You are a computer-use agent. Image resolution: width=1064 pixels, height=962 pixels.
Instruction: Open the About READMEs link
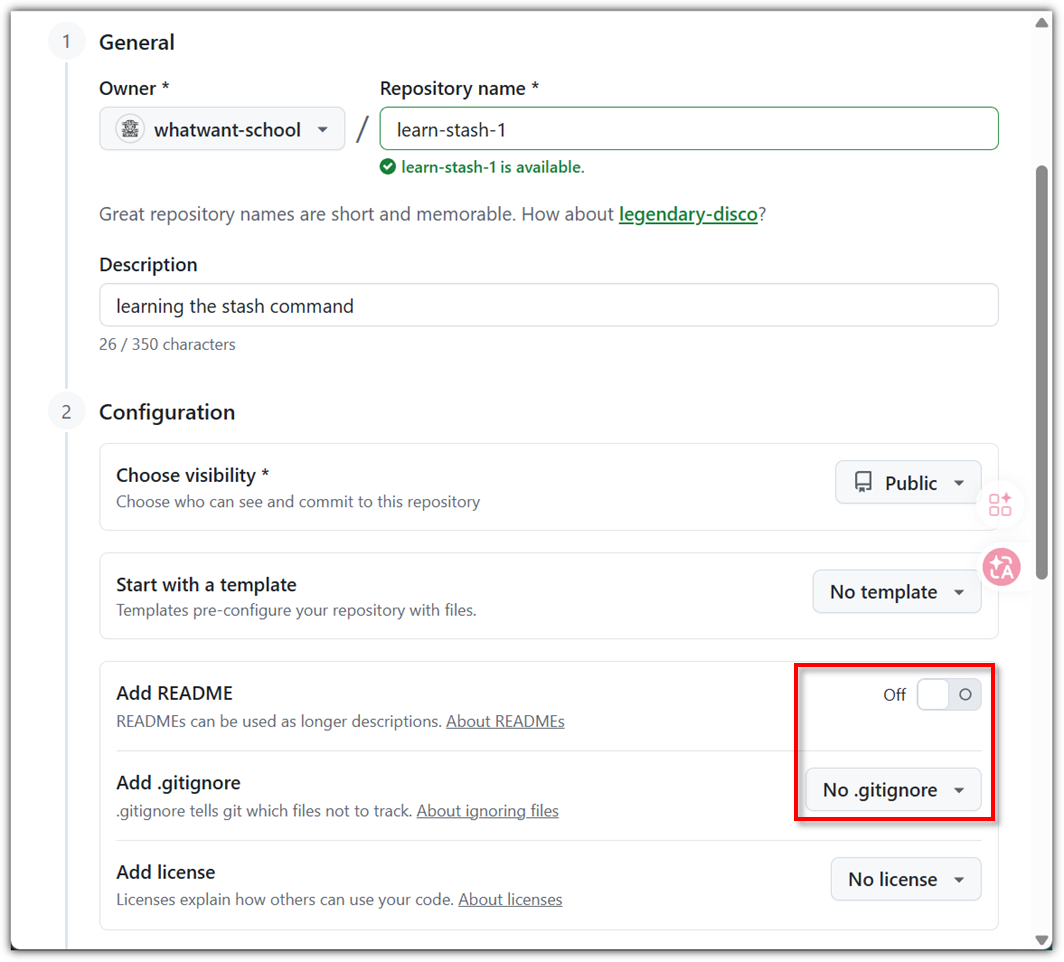[x=505, y=721]
